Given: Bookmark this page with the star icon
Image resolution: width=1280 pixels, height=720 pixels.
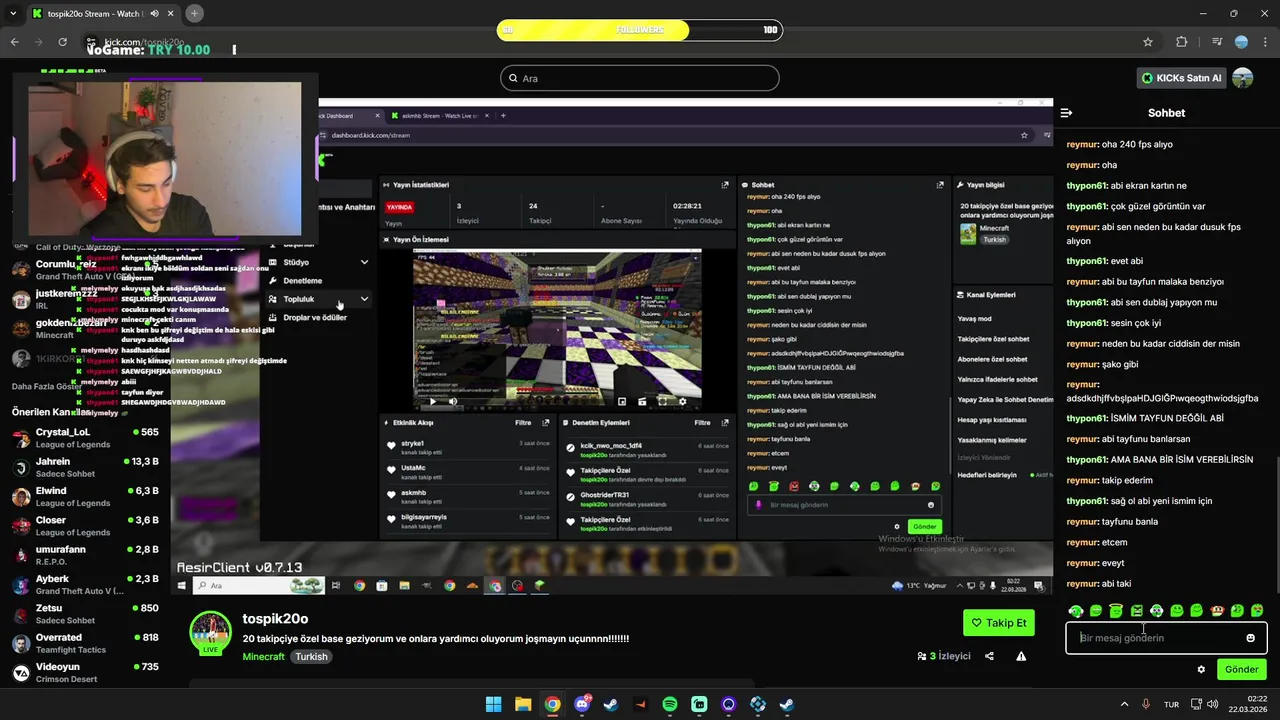Looking at the screenshot, I should 1148,42.
